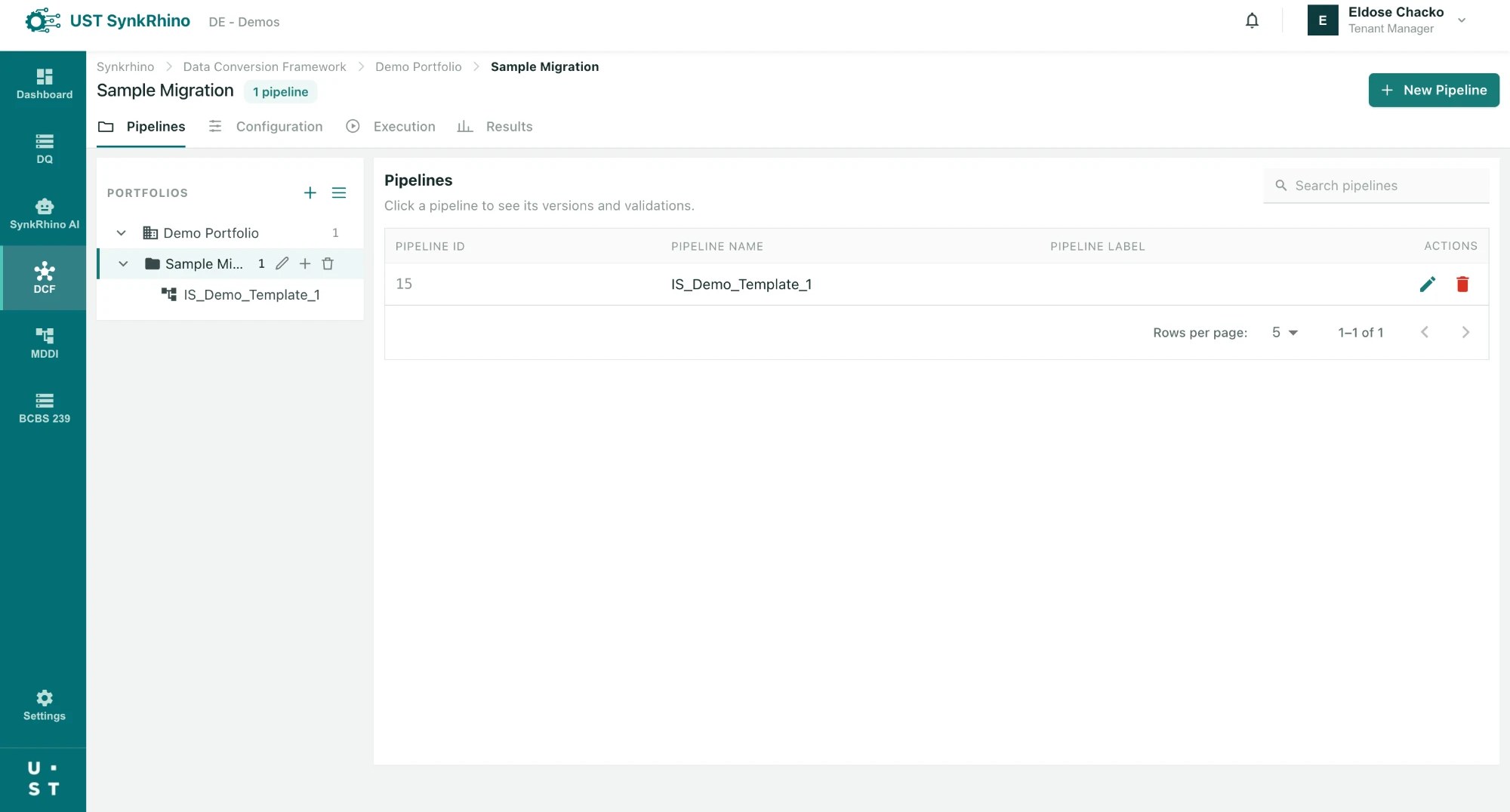Collapse the Demo Portfolio tree node

[x=122, y=233]
